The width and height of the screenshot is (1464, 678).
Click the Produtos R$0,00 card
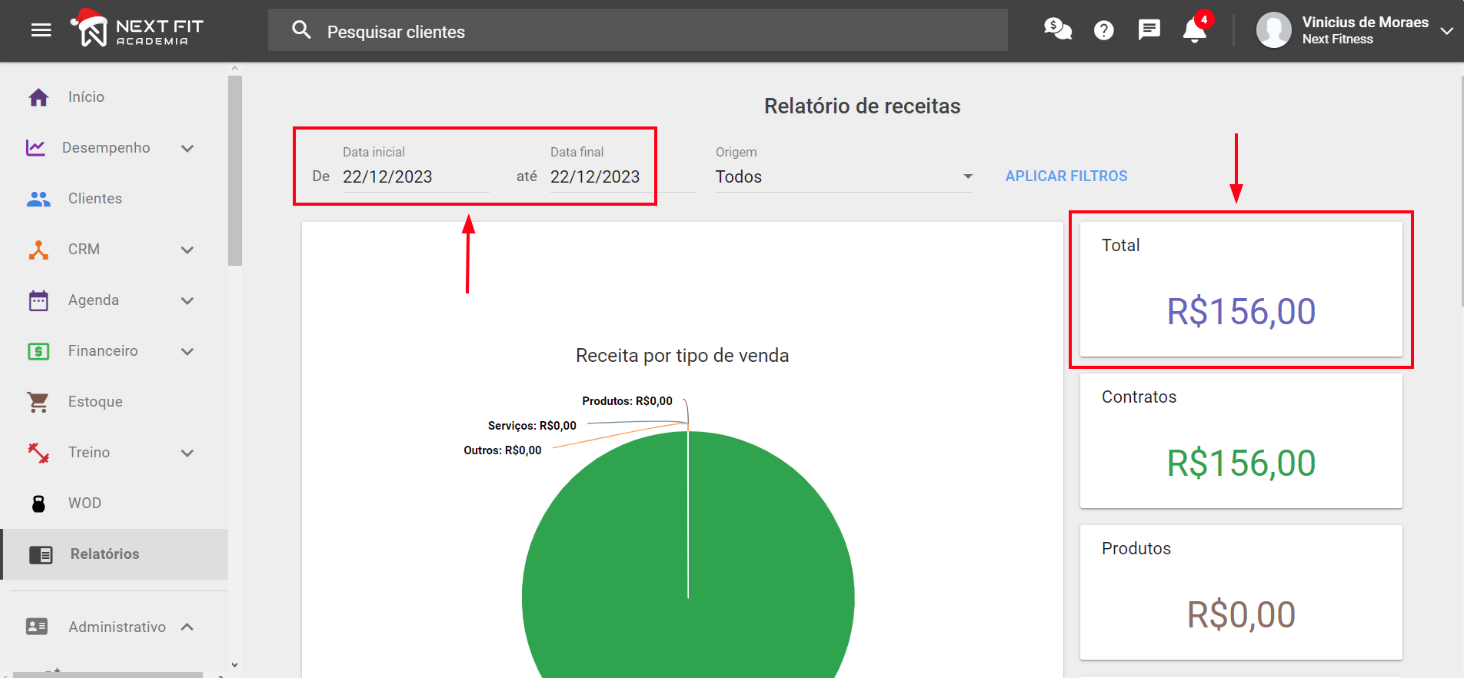tap(1241, 592)
